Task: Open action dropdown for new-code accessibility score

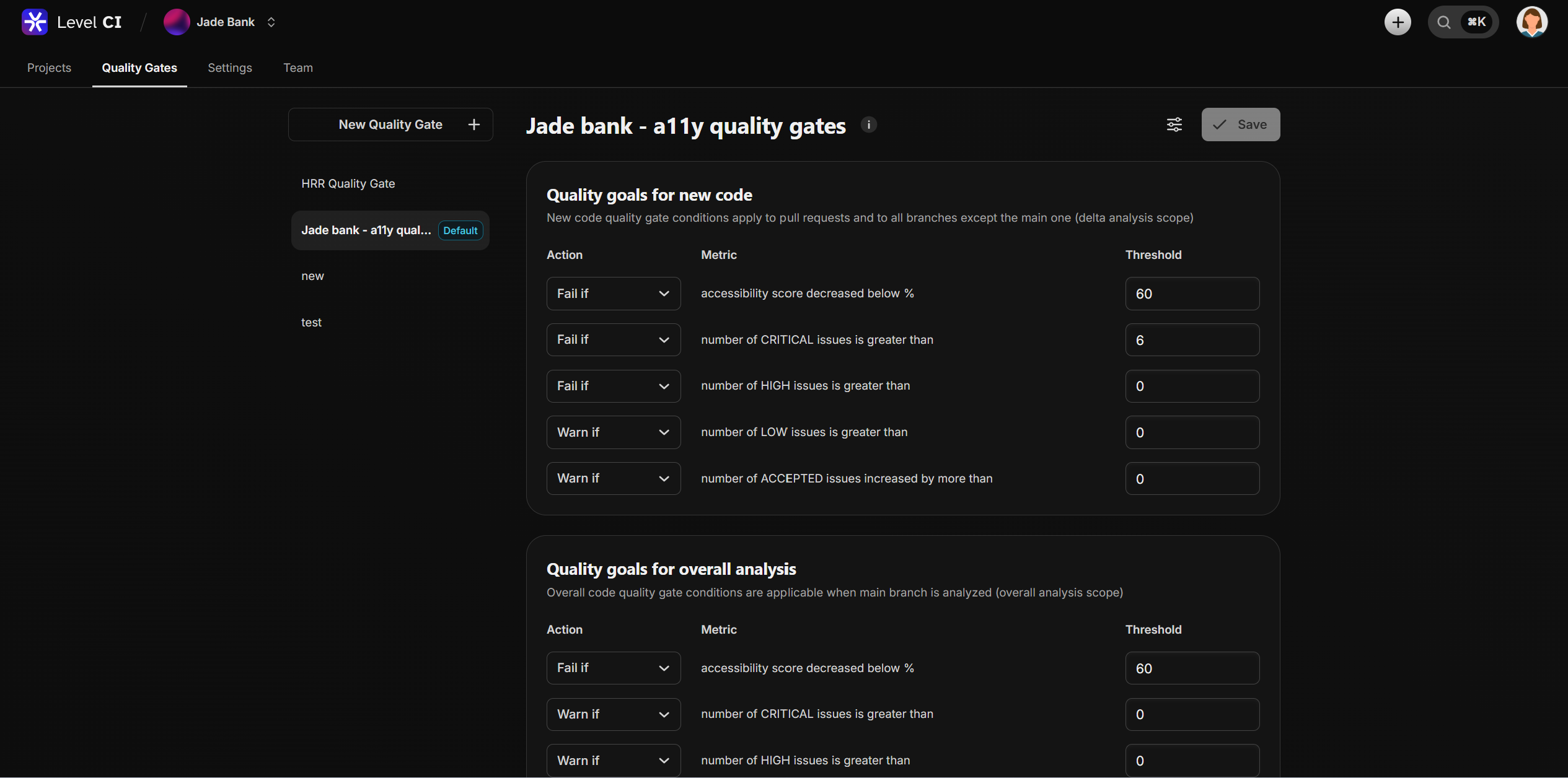Action: click(x=613, y=294)
